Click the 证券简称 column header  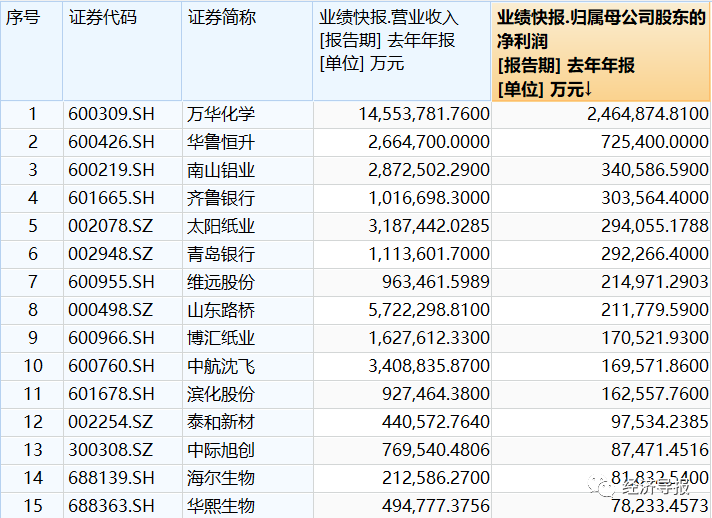[x=247, y=51]
